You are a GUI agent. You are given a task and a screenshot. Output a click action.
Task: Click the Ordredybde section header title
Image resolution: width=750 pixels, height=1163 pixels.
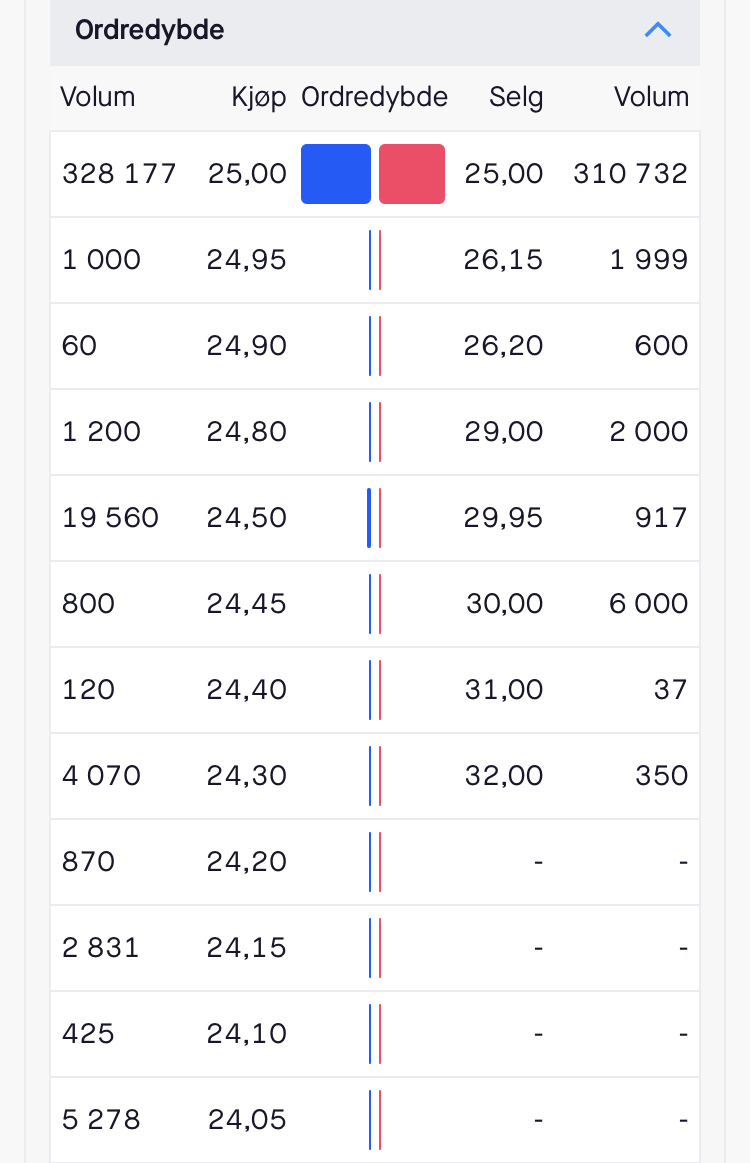click(x=150, y=30)
